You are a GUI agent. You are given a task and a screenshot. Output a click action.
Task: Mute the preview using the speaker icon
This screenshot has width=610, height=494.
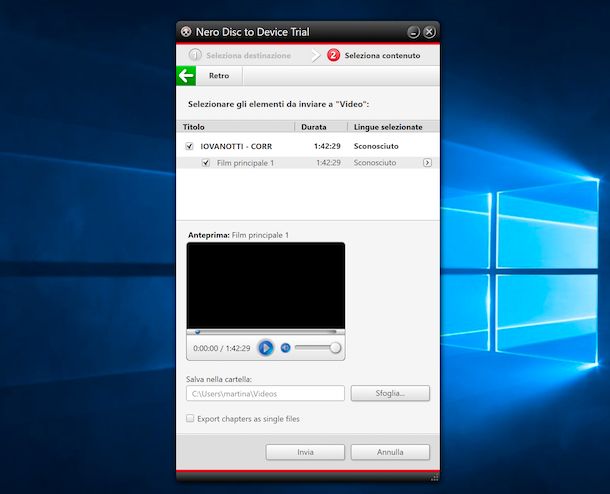(x=286, y=348)
